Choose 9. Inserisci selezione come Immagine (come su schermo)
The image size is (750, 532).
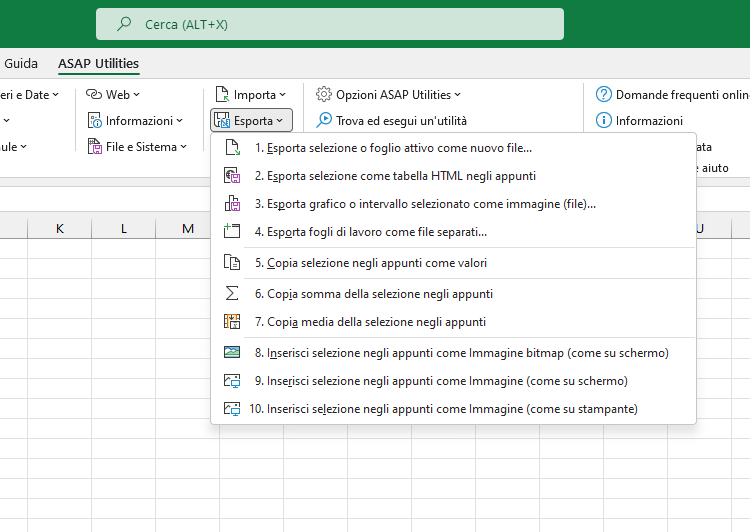tap(453, 381)
